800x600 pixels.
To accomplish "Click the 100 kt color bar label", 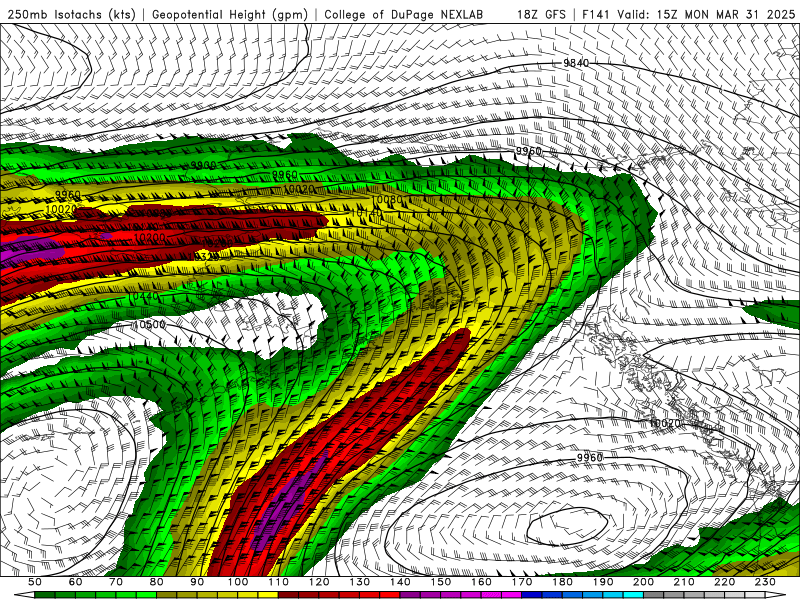I will [238, 582].
